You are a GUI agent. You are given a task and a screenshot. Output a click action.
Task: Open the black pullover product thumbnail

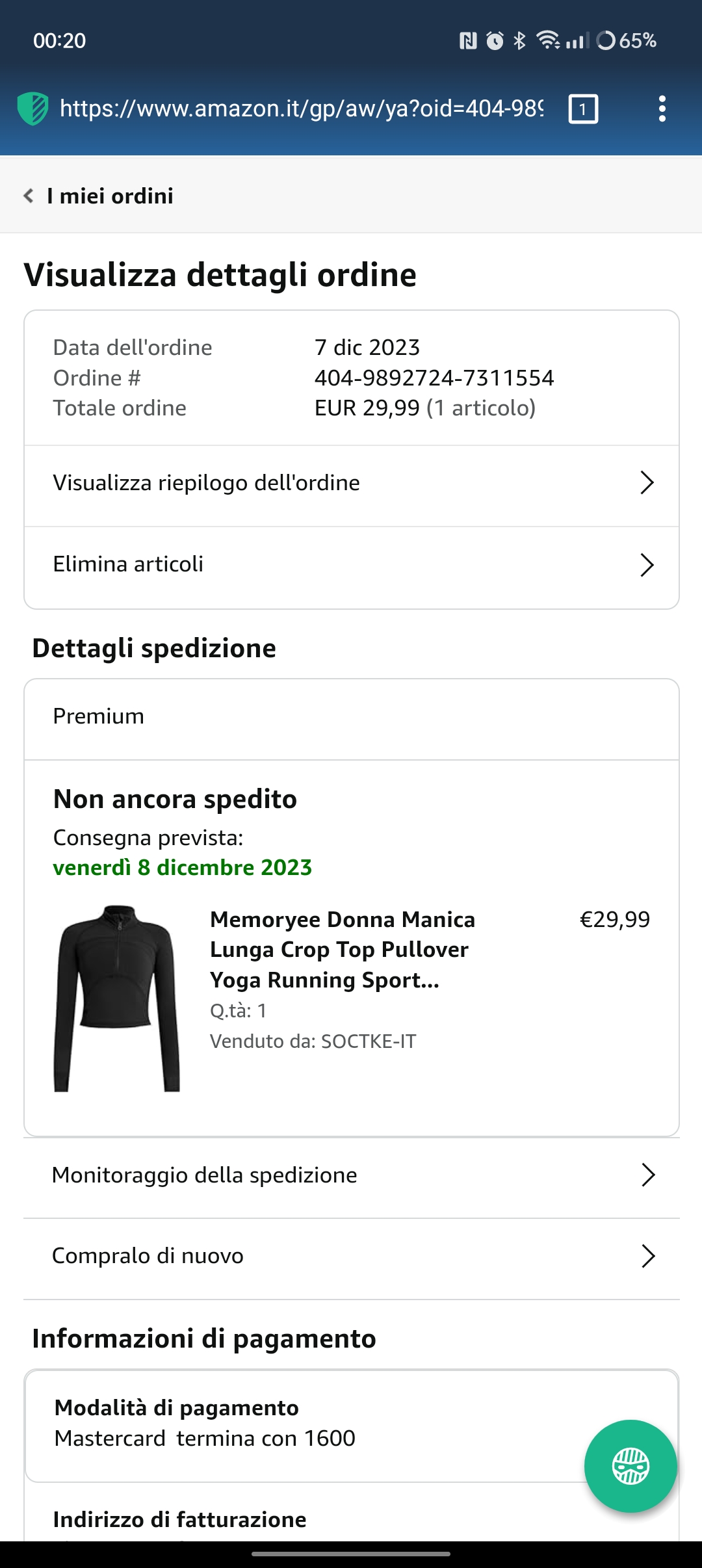[117, 998]
